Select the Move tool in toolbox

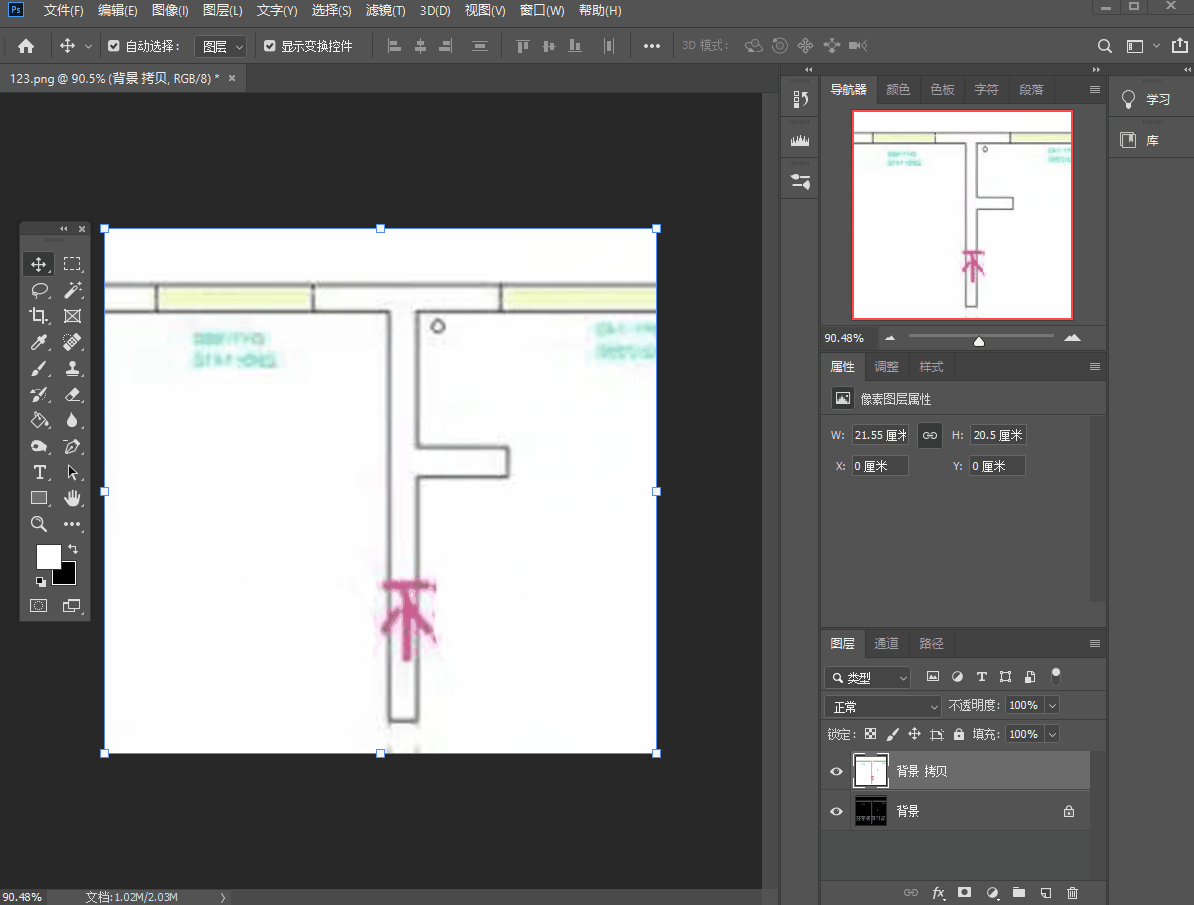click(x=38, y=264)
